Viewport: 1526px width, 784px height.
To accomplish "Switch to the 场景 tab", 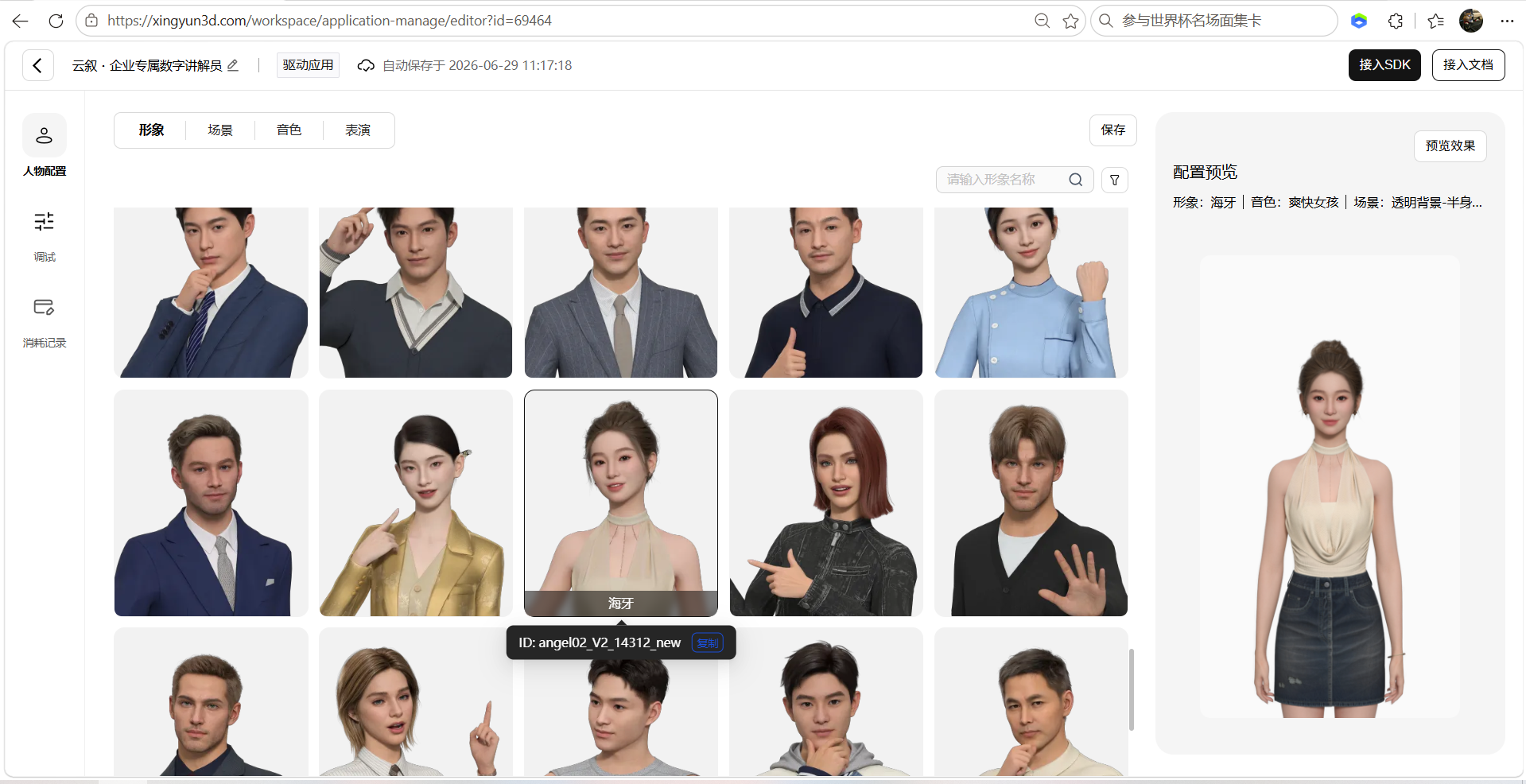I will pyautogui.click(x=220, y=130).
